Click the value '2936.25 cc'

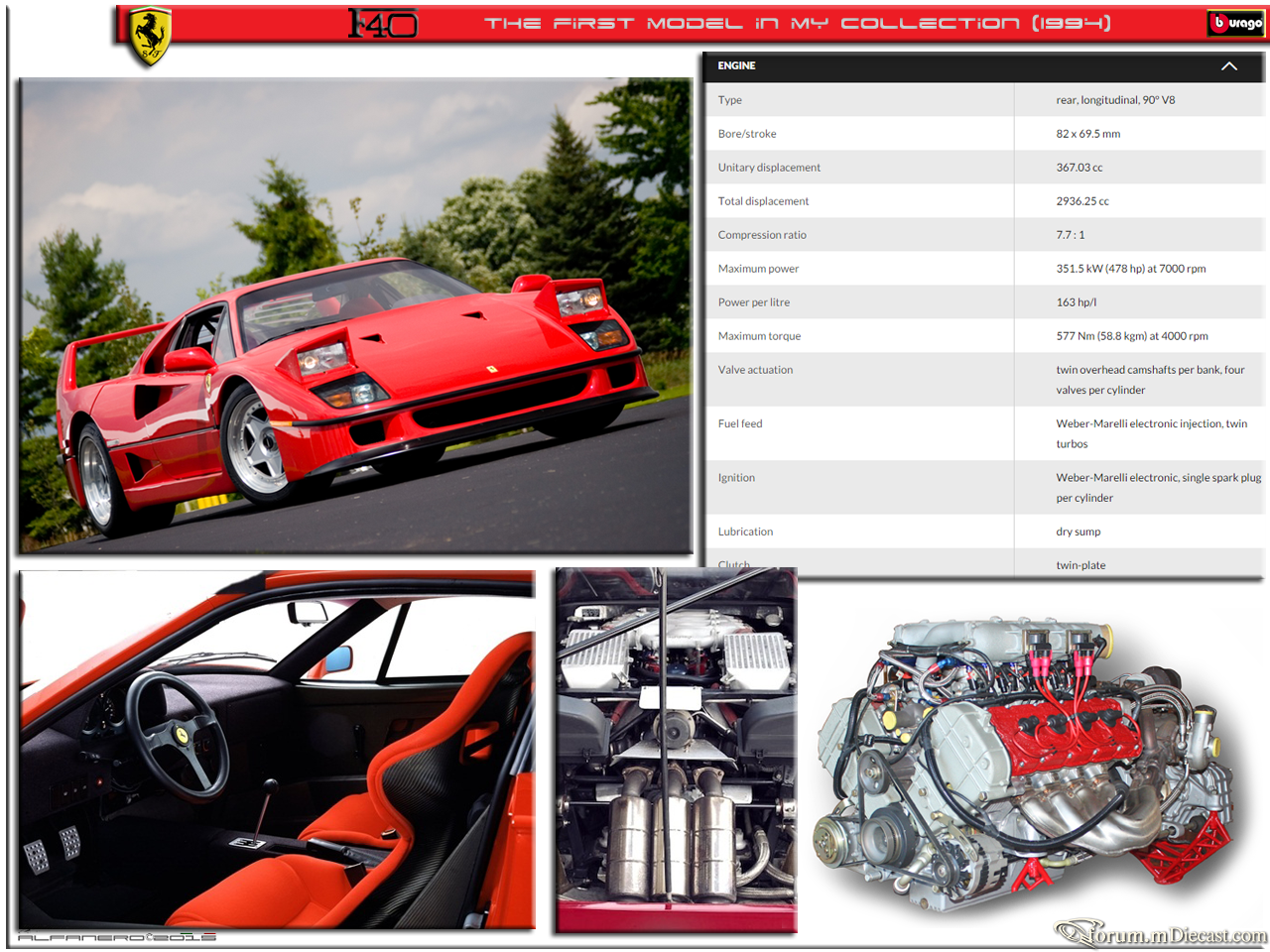pos(1082,201)
